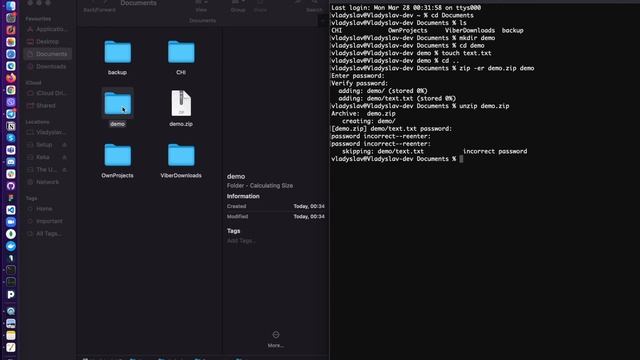Click 'touch text.txt' command in Terminal
The height and width of the screenshot is (360, 640).
click(x=466, y=53)
